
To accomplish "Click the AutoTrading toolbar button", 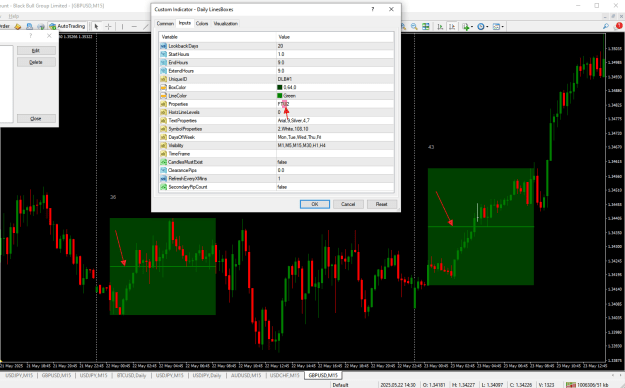I will [x=67, y=26].
